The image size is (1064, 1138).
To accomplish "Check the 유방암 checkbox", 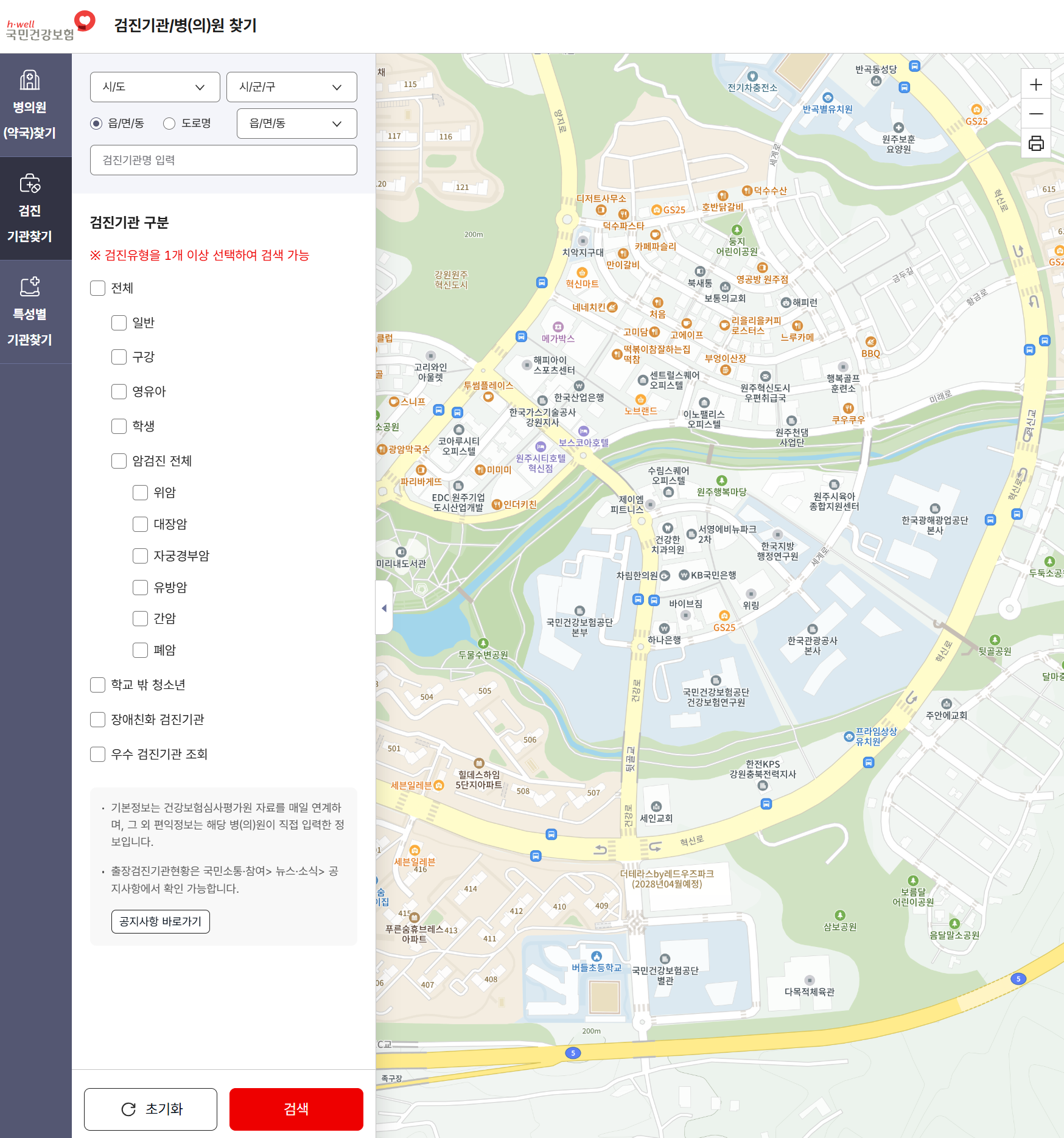I will click(140, 587).
